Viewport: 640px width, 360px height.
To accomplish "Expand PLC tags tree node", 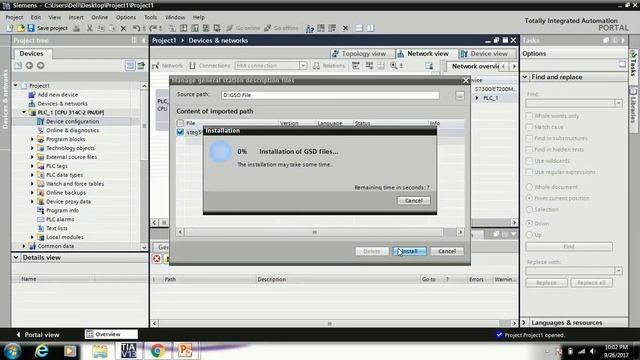I will (32, 166).
